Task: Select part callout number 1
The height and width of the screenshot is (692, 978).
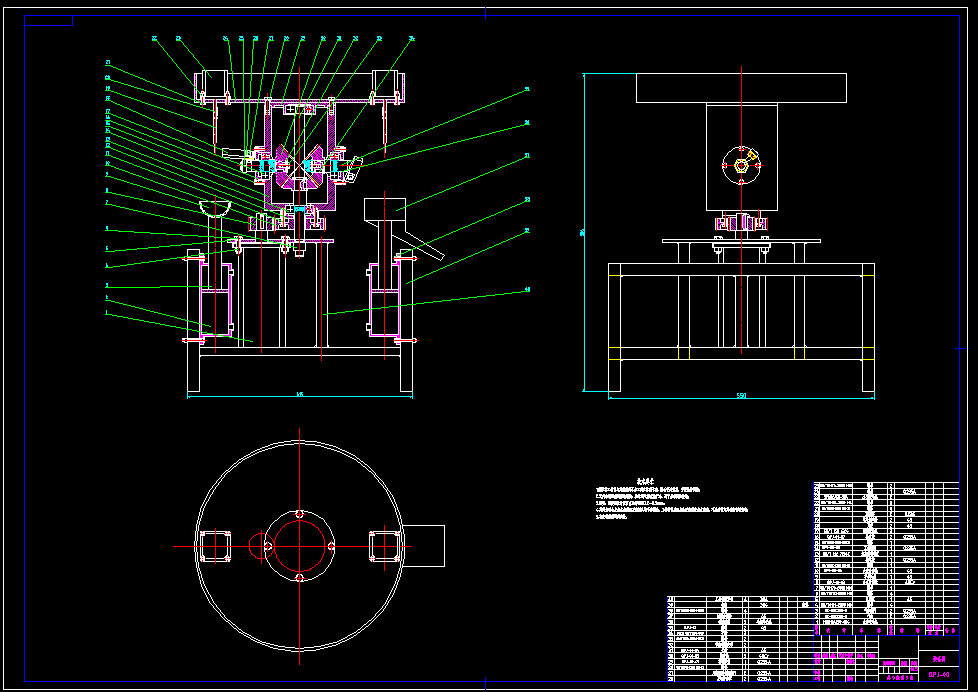Action: click(107, 313)
